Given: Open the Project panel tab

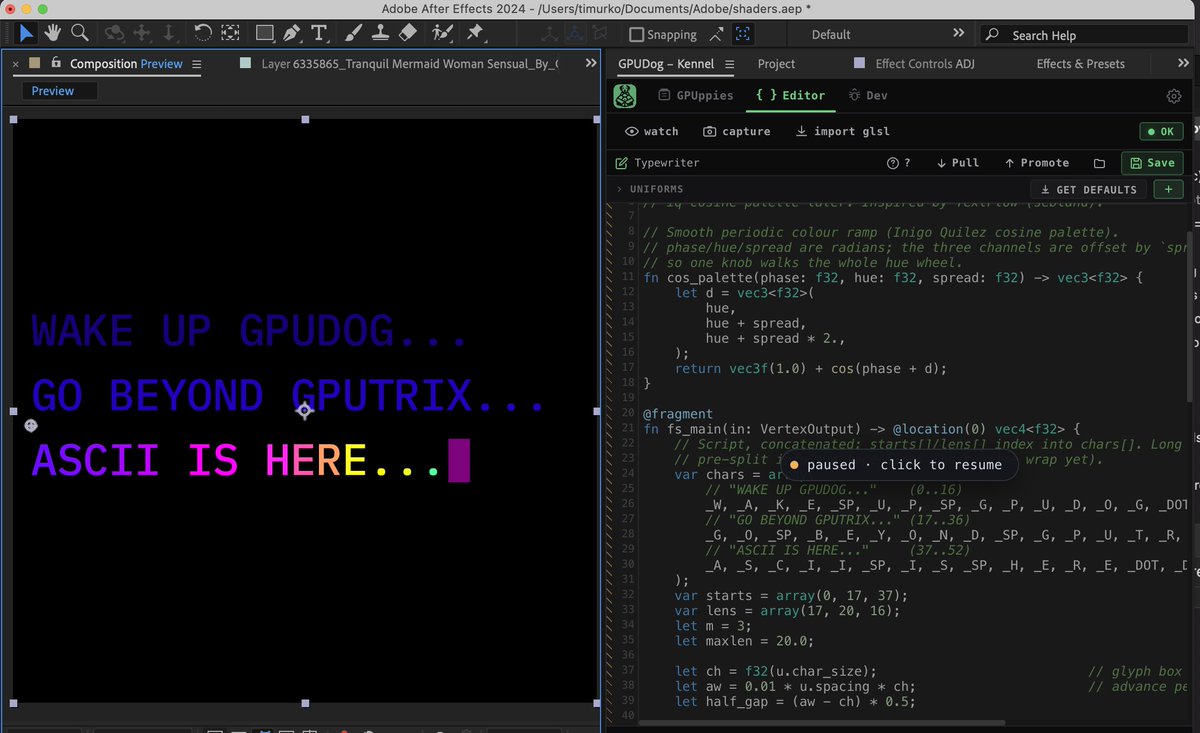Looking at the screenshot, I should [x=776, y=63].
